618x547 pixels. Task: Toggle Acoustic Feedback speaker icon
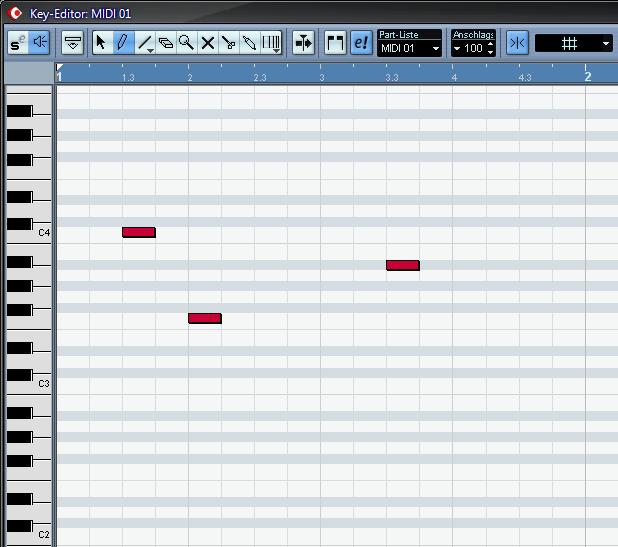pos(40,43)
